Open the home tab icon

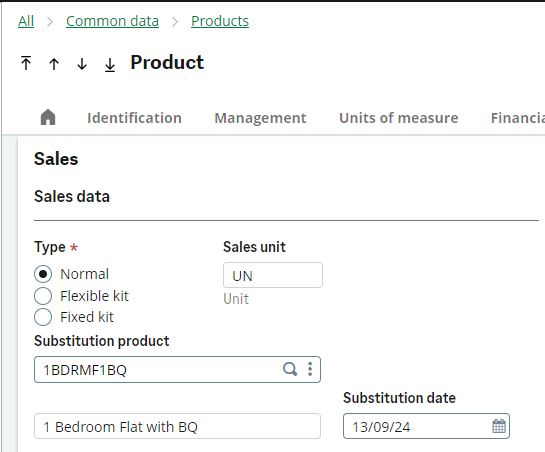pos(48,117)
